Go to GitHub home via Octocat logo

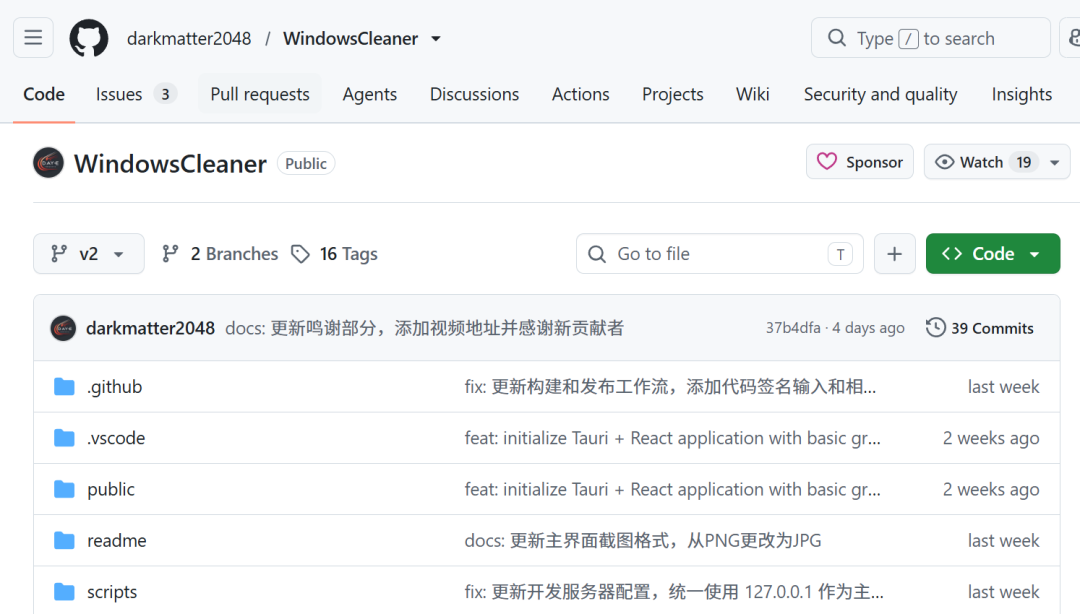89,38
